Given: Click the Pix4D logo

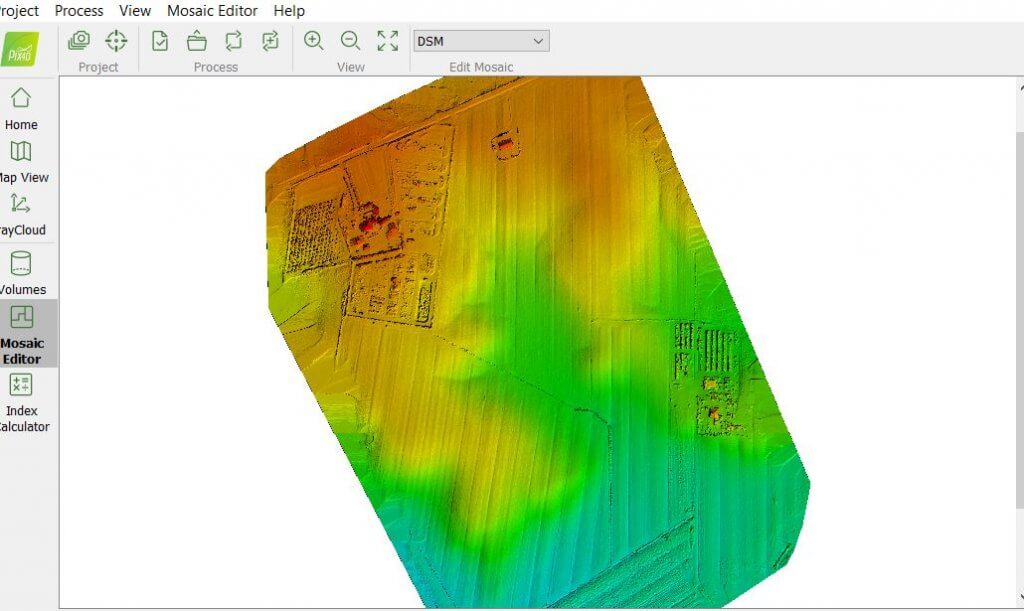Looking at the screenshot, I should point(21,49).
